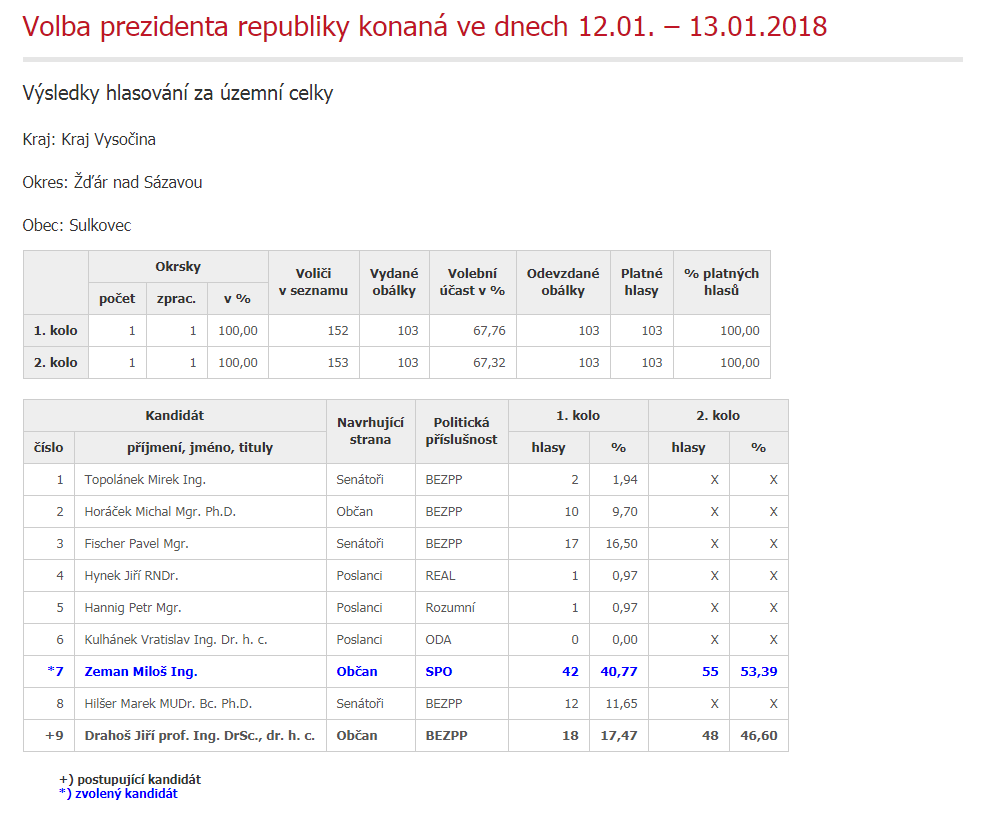The width and height of the screenshot is (985, 819).
Task: Click Fischer's percentage '16,50'
Action: [x=621, y=543]
